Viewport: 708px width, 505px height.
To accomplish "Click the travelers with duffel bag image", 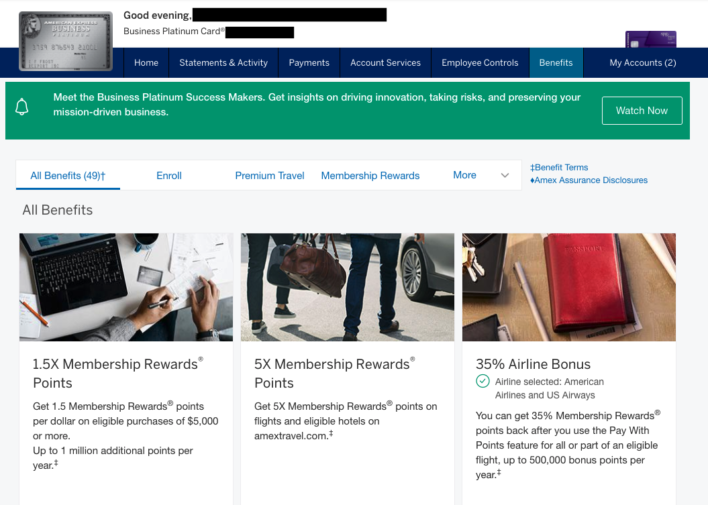I will [347, 287].
